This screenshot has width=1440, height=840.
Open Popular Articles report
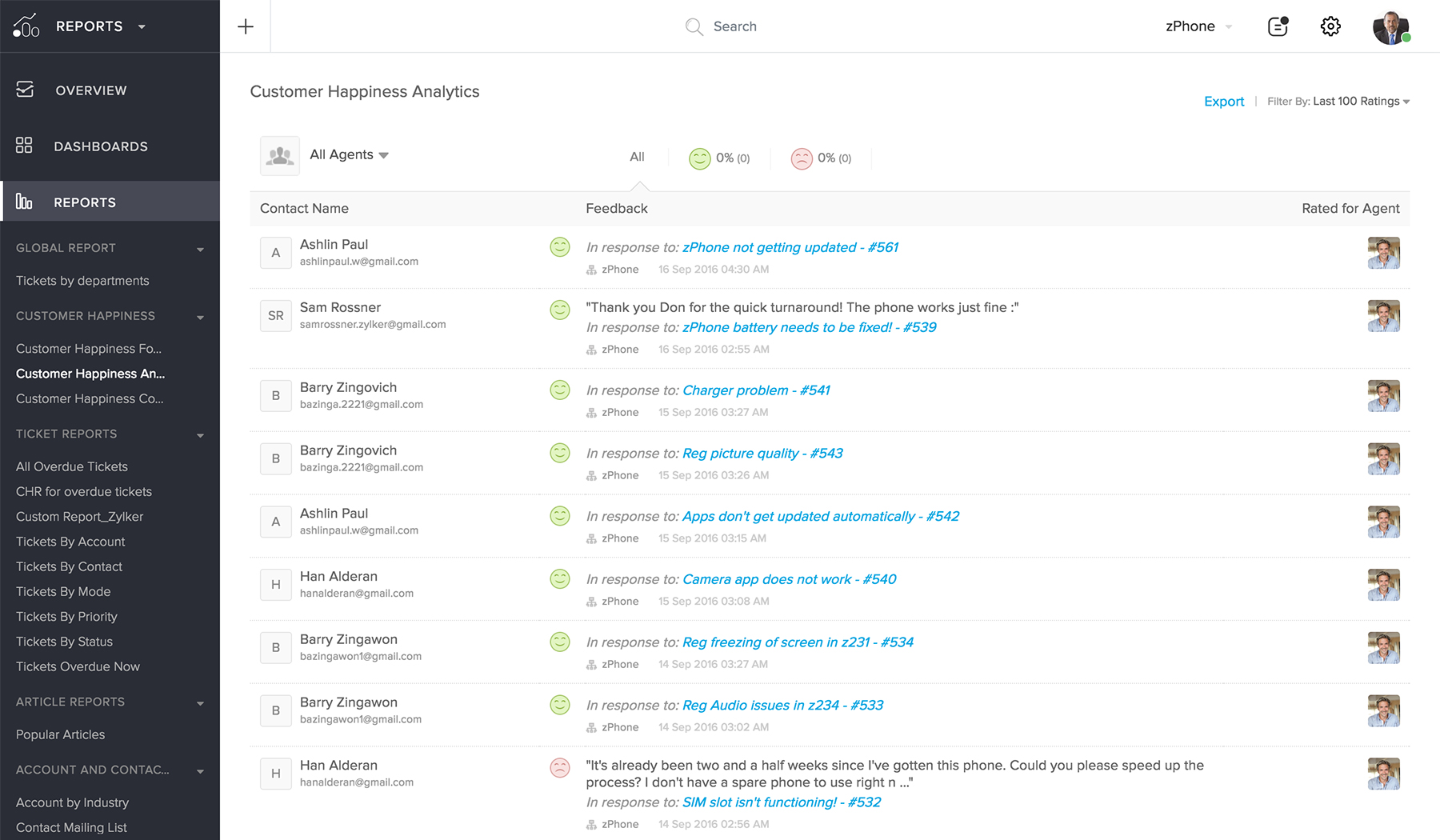60,734
